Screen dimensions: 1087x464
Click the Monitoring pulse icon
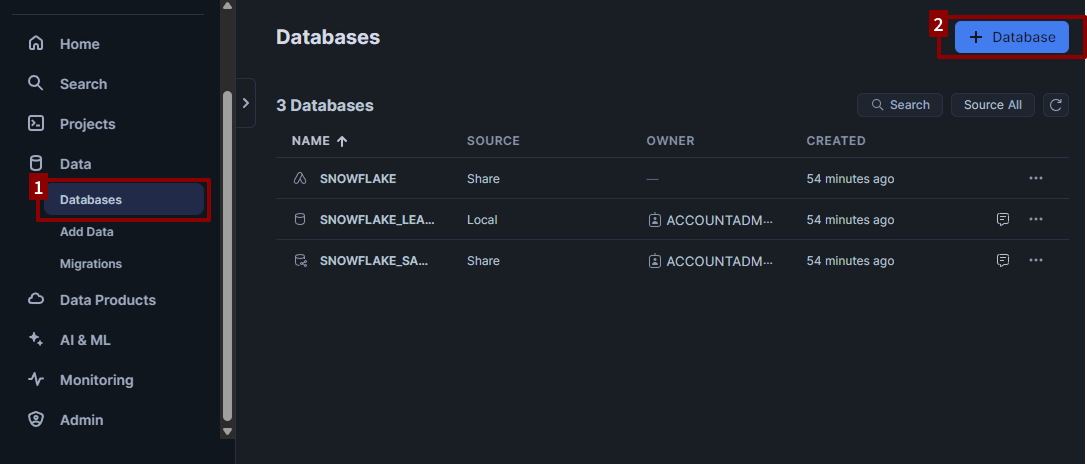coord(35,379)
